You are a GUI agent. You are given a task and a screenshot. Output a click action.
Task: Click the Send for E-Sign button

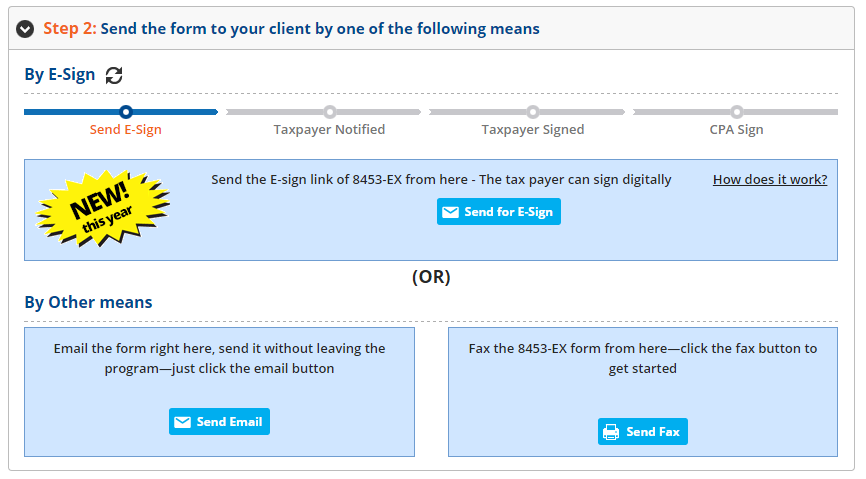point(499,212)
